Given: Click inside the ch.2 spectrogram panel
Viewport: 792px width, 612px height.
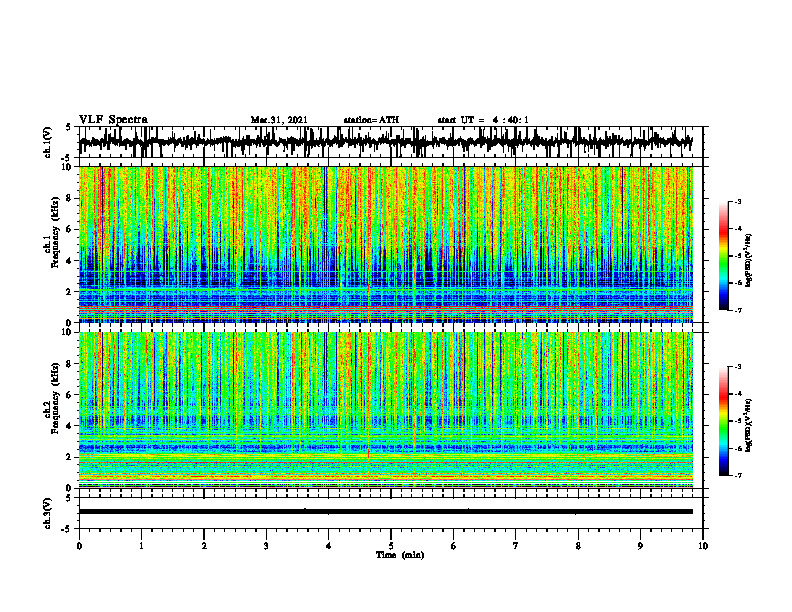Looking at the screenshot, I should click(386, 410).
